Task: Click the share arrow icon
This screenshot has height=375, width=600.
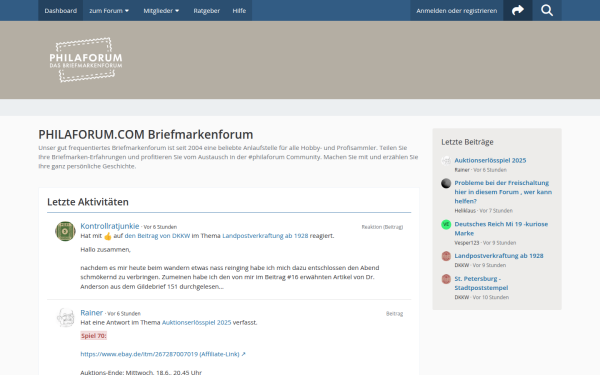Action: point(517,10)
